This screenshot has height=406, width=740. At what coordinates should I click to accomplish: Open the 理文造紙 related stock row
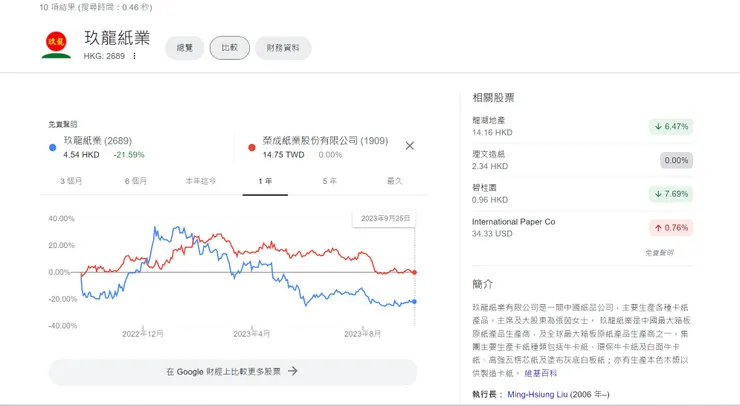click(x=582, y=160)
